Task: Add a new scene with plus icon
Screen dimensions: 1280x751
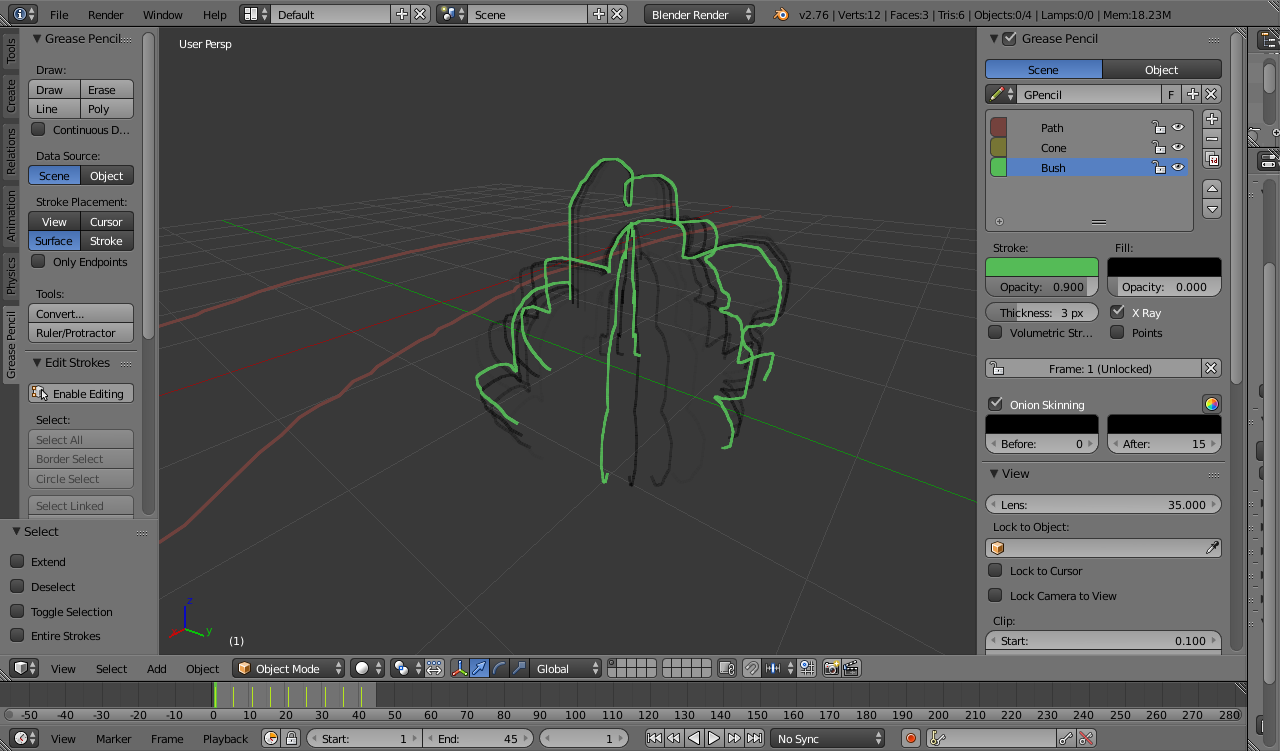Action: pyautogui.click(x=598, y=14)
